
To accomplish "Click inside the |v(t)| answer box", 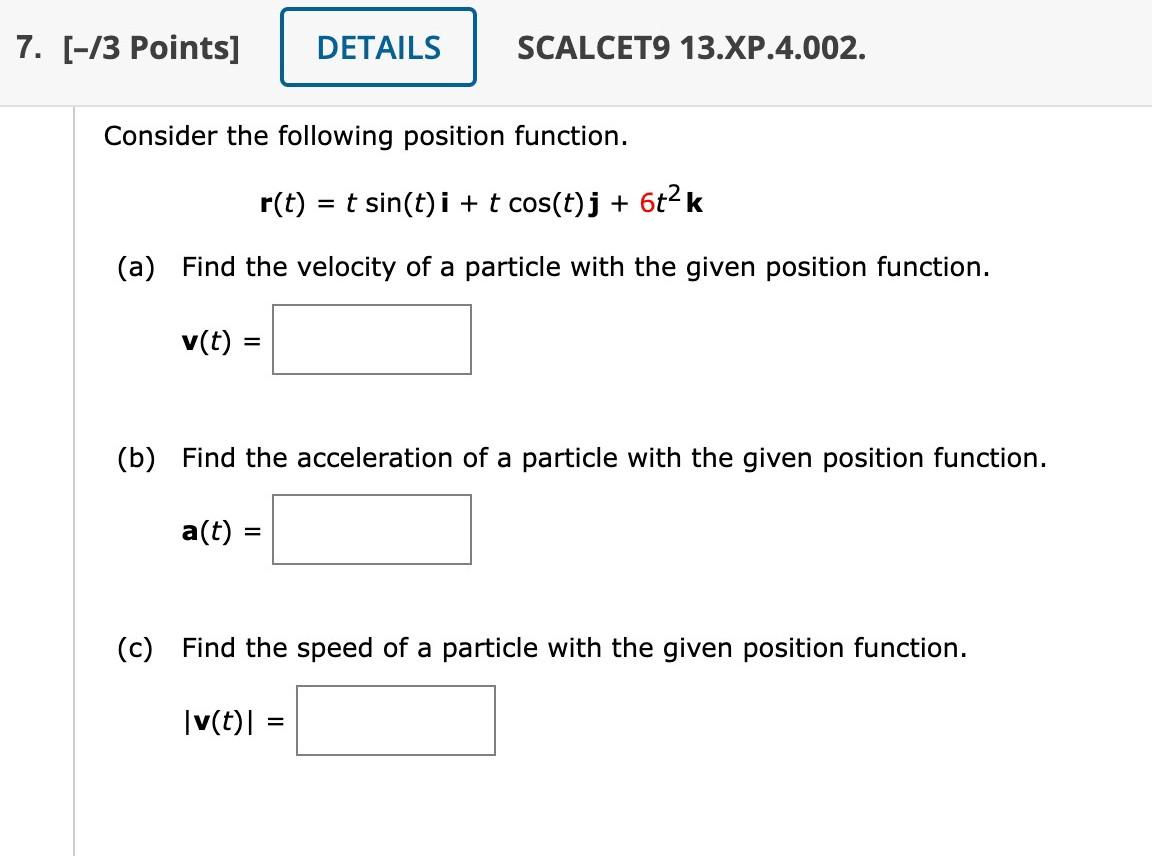I will coord(395,720).
